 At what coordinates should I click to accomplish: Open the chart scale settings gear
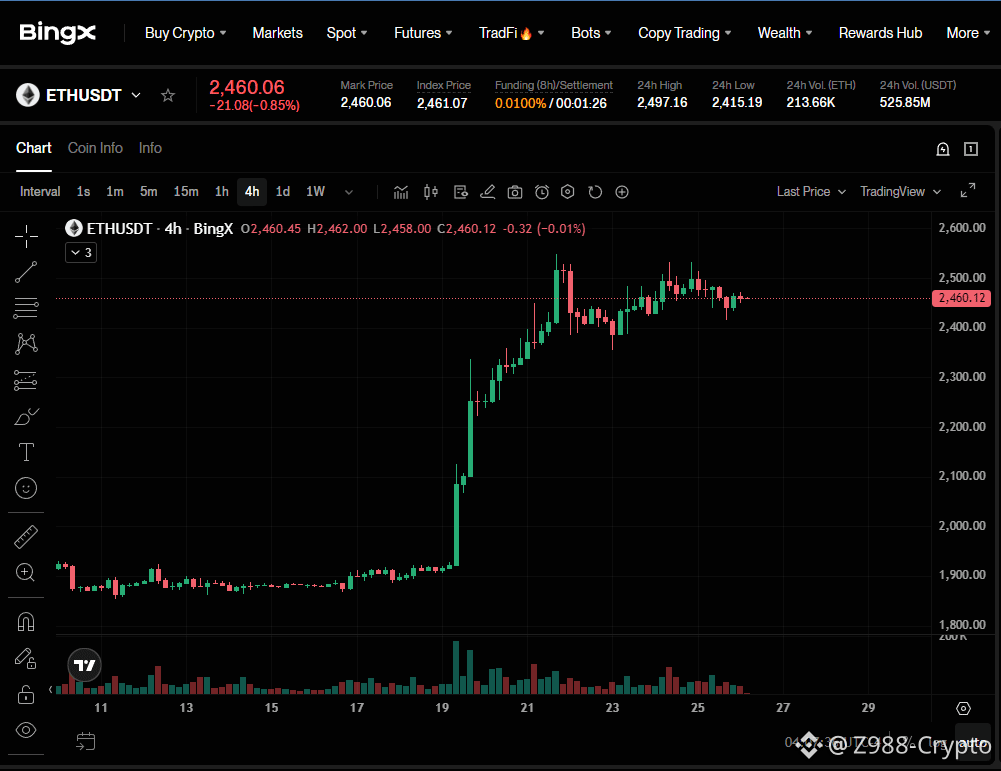click(x=963, y=708)
